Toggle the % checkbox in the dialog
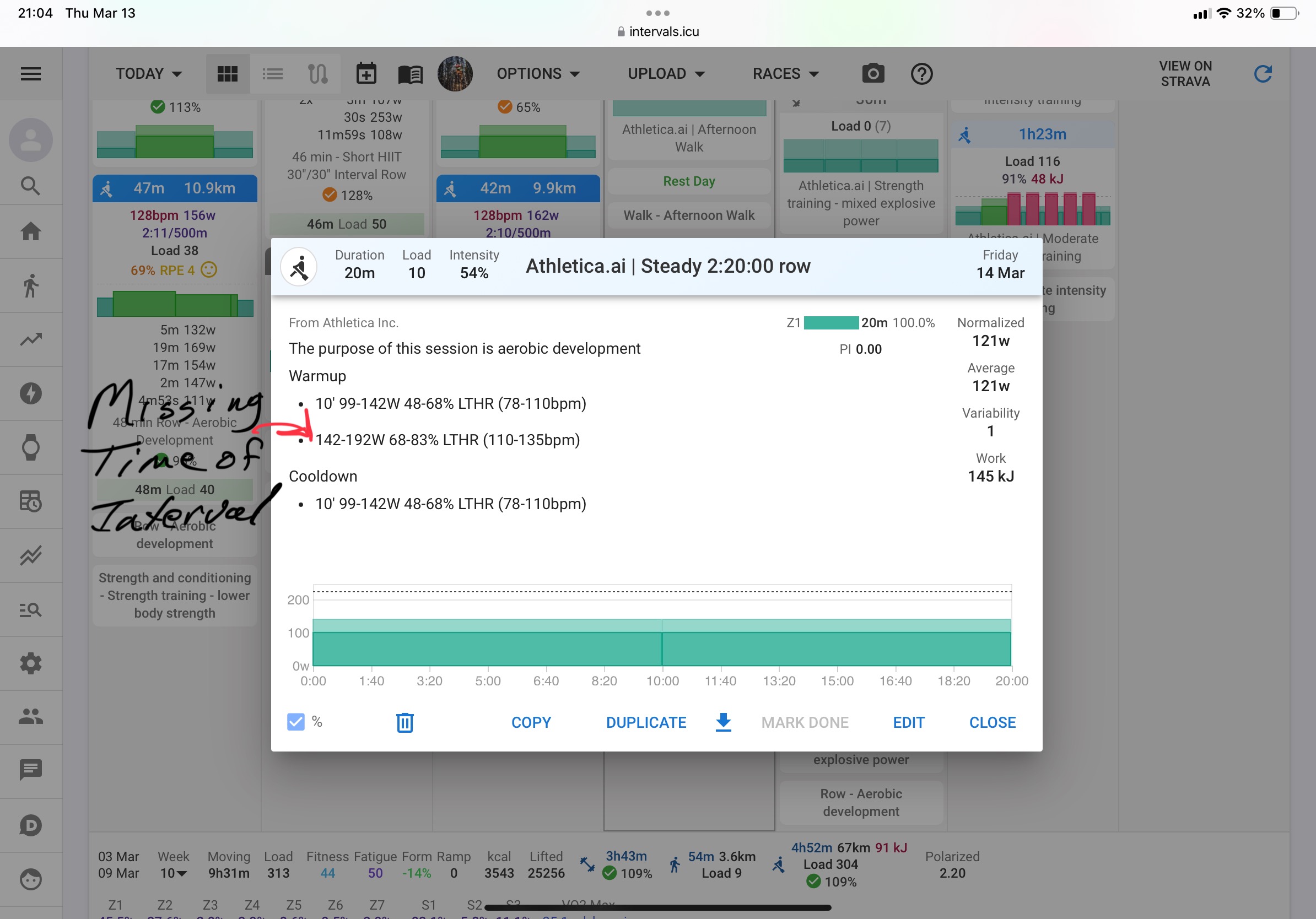1316x919 pixels. click(296, 722)
